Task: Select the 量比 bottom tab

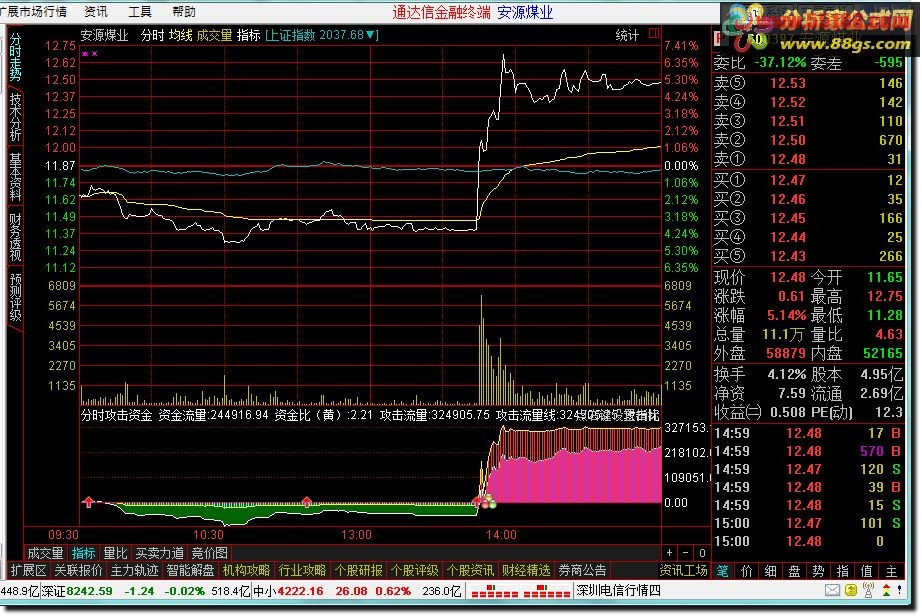Action: (115, 553)
